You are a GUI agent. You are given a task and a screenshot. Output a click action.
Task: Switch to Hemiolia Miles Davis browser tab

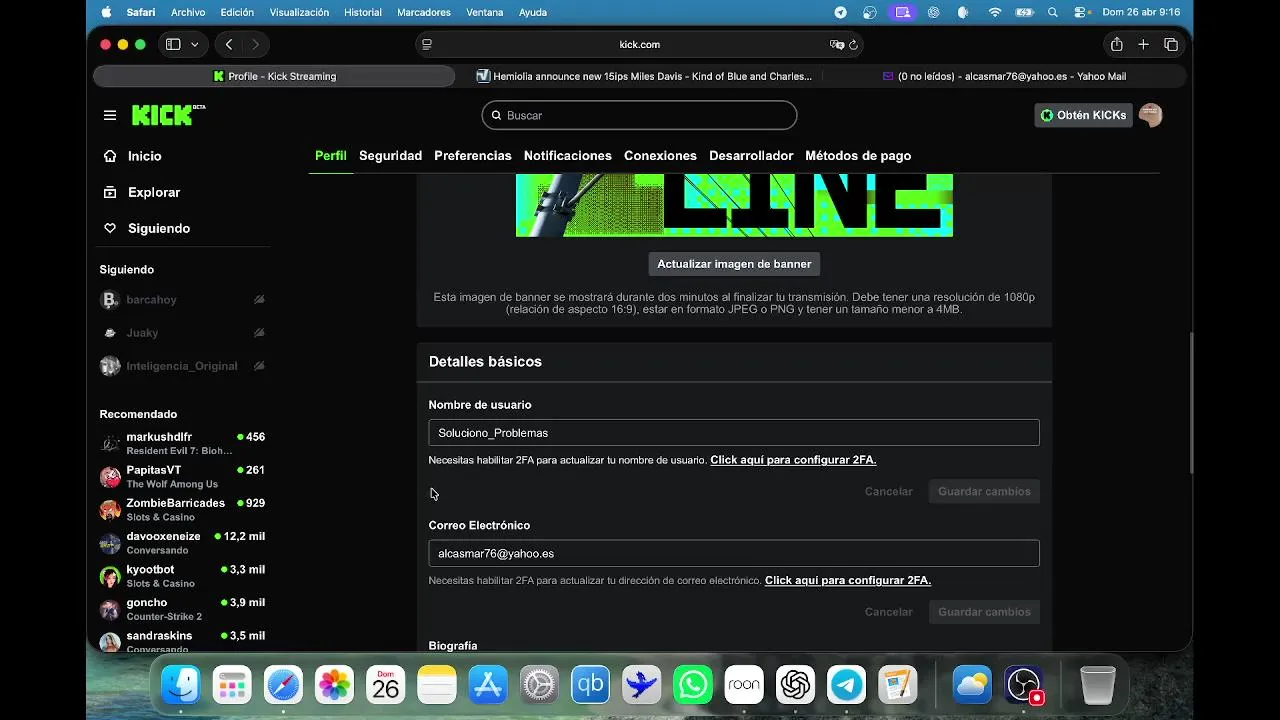click(x=644, y=76)
